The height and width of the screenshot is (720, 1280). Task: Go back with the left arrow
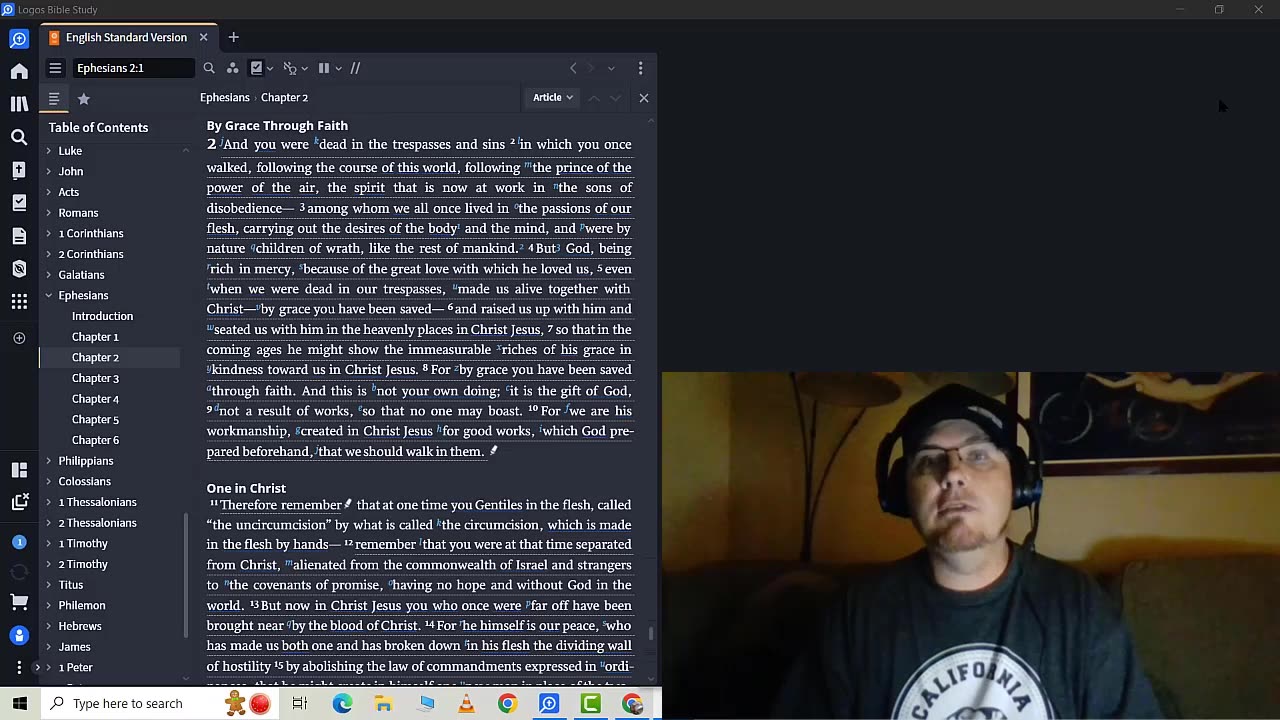coord(573,68)
